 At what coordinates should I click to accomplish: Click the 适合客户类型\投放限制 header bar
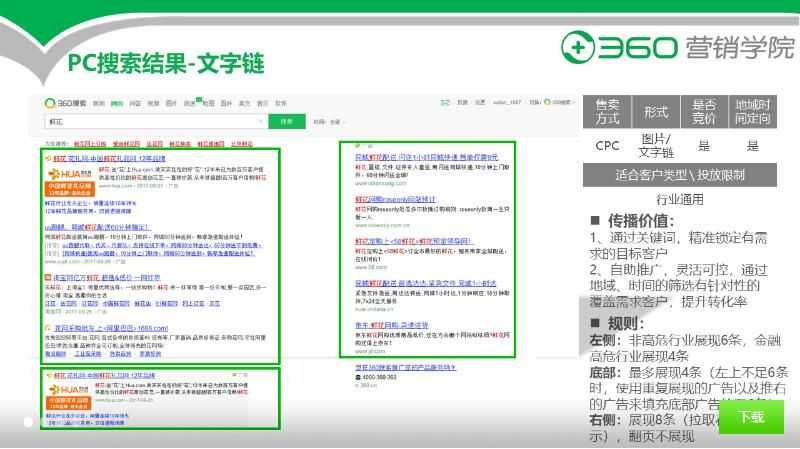tap(680, 175)
